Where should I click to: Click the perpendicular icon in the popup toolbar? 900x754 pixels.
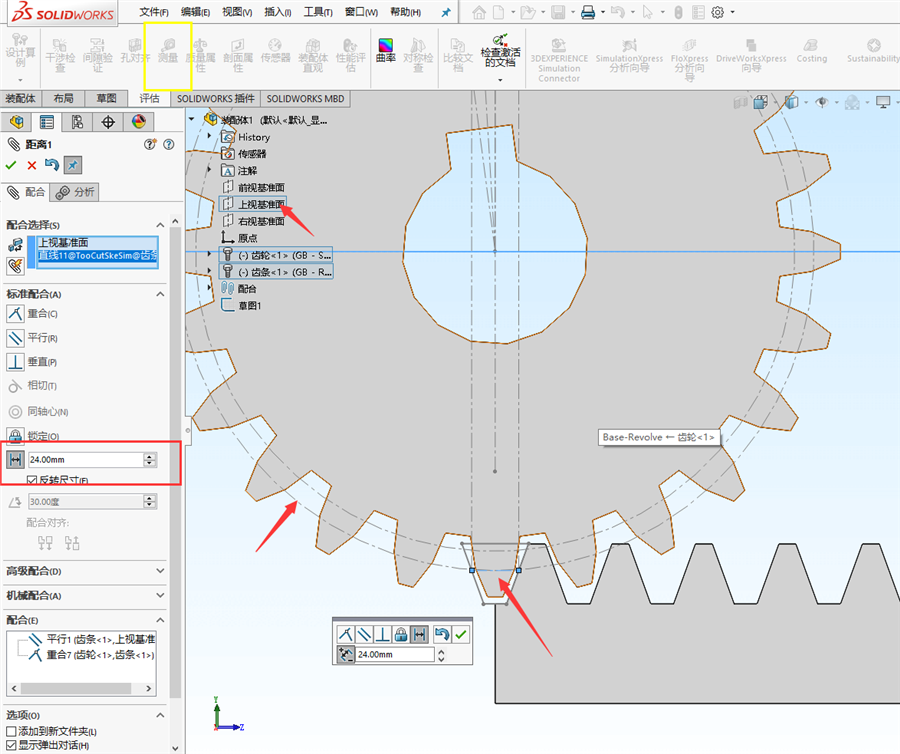pyautogui.click(x=382, y=634)
